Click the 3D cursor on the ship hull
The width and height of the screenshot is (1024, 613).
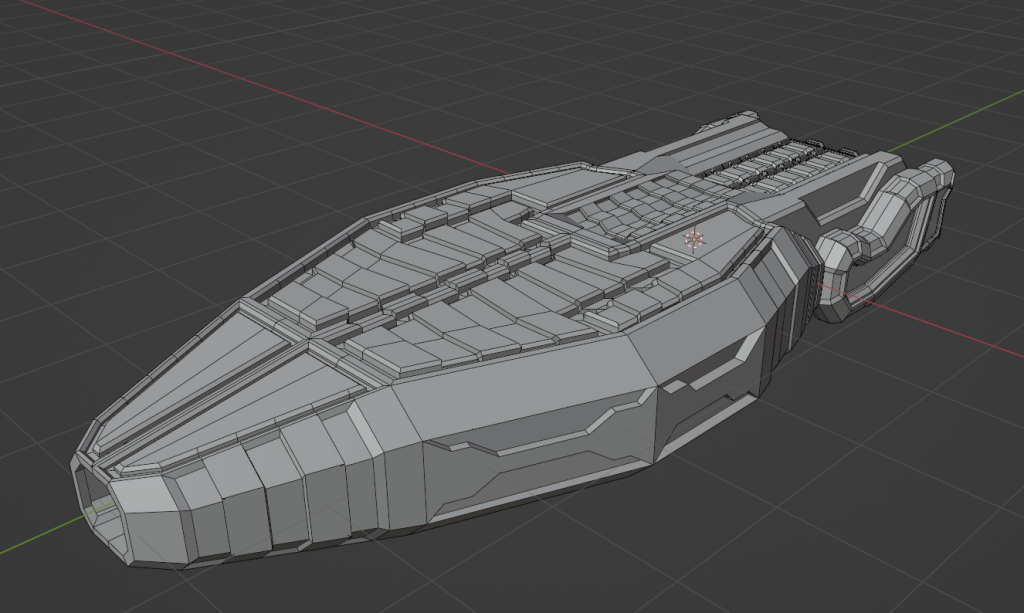[x=694, y=240]
